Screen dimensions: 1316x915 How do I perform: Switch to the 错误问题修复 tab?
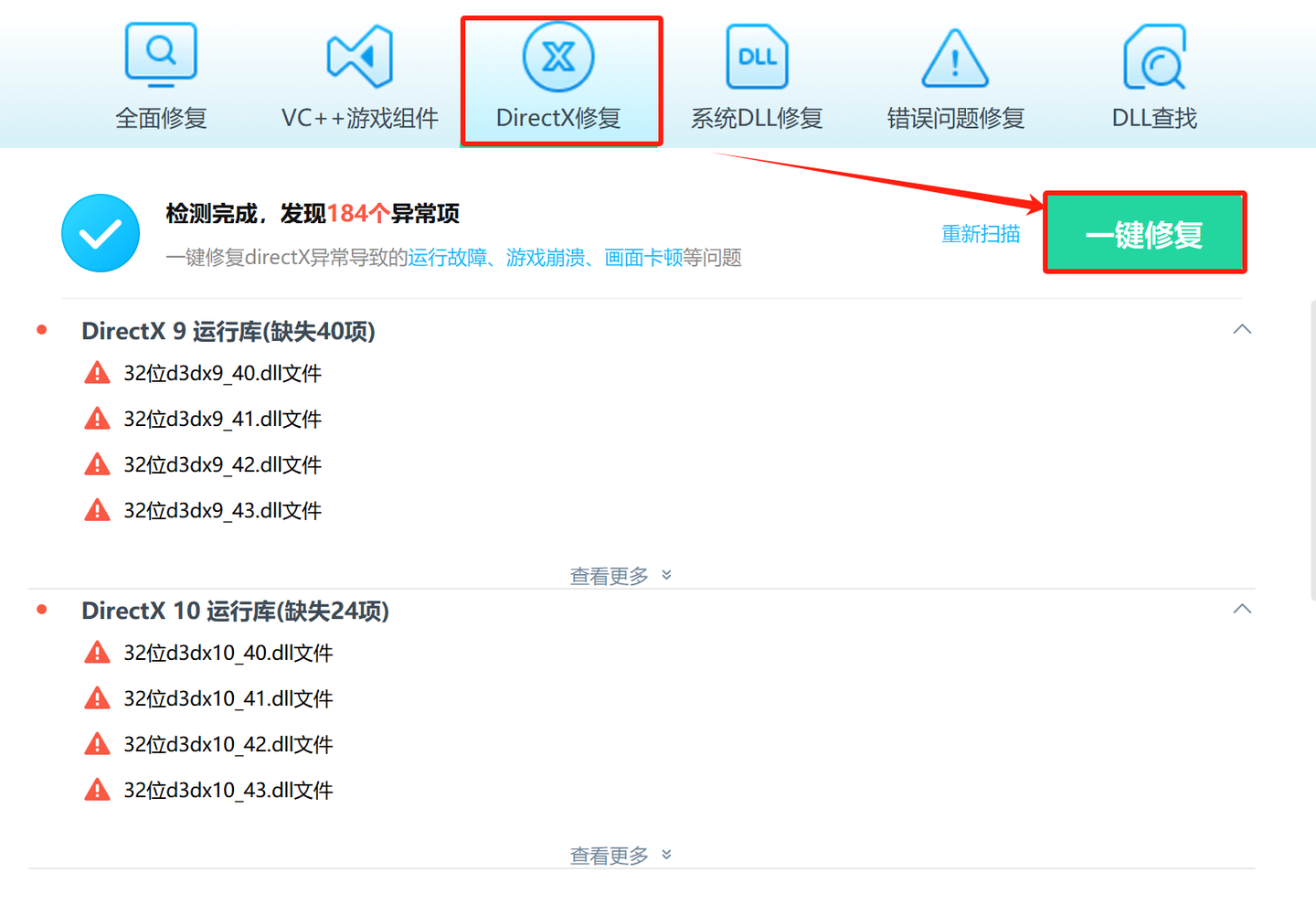point(954,117)
